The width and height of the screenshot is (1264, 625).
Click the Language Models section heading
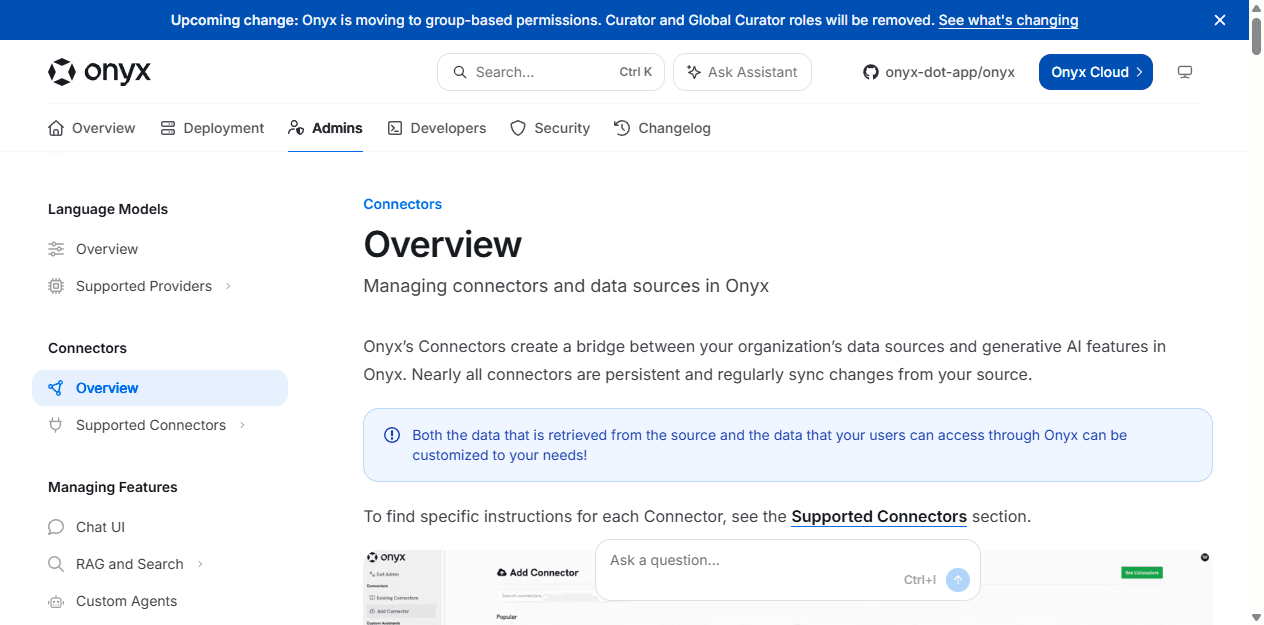tap(108, 209)
